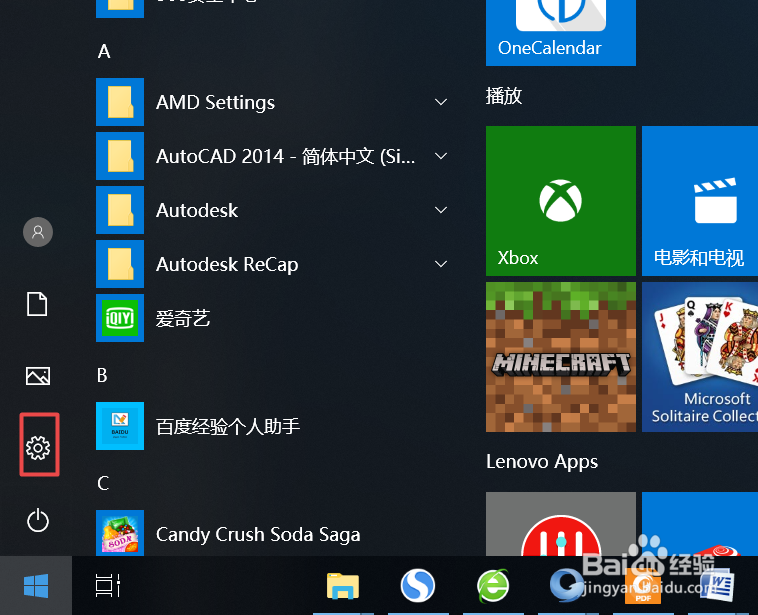Viewport: 758px width, 615px height.
Task: Click the Autodesk ReCap folder icon
Action: click(120, 264)
